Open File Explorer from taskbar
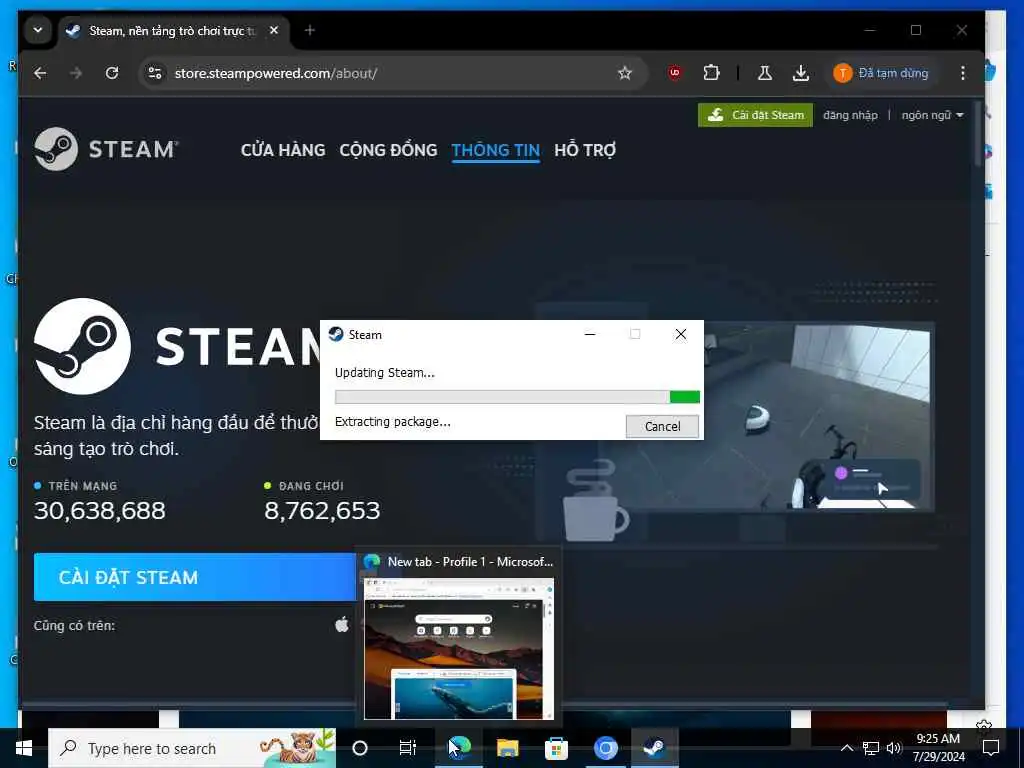1024x768 pixels. [x=507, y=748]
